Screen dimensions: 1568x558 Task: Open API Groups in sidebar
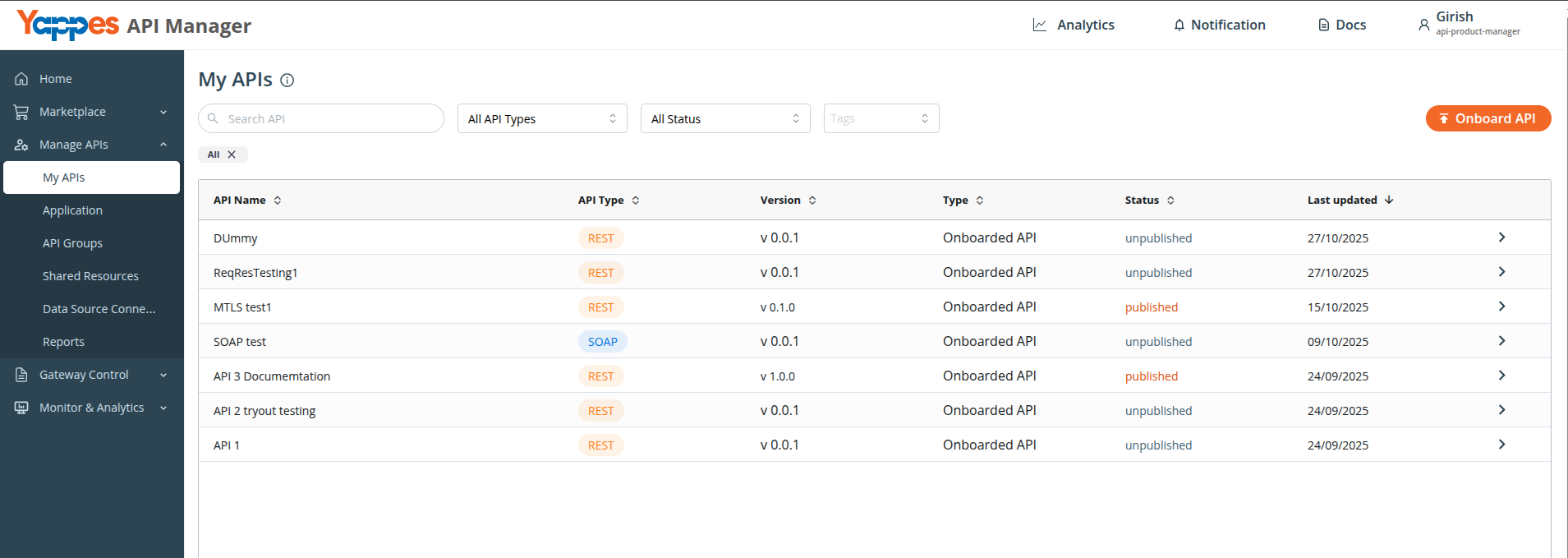click(x=72, y=243)
